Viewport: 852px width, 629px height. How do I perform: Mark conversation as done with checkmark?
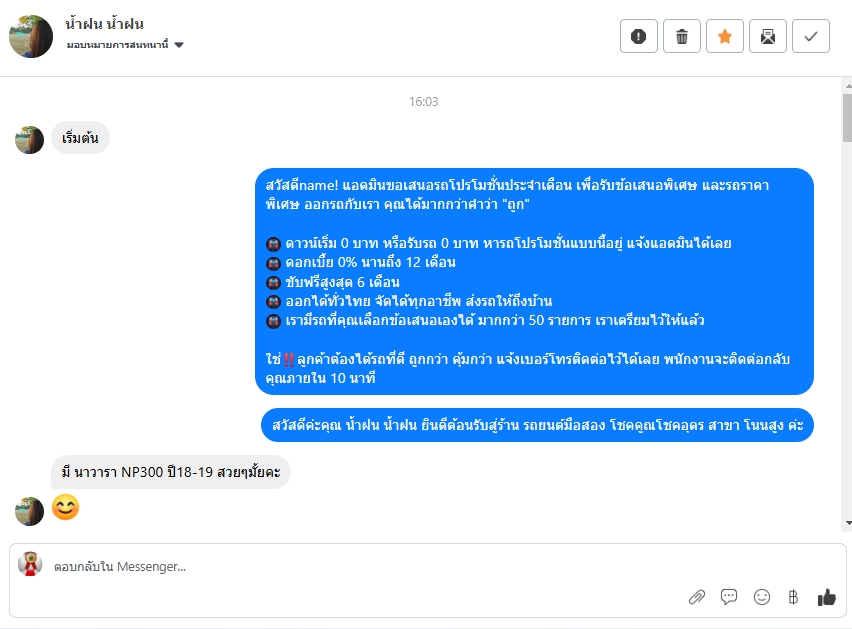tap(811, 36)
